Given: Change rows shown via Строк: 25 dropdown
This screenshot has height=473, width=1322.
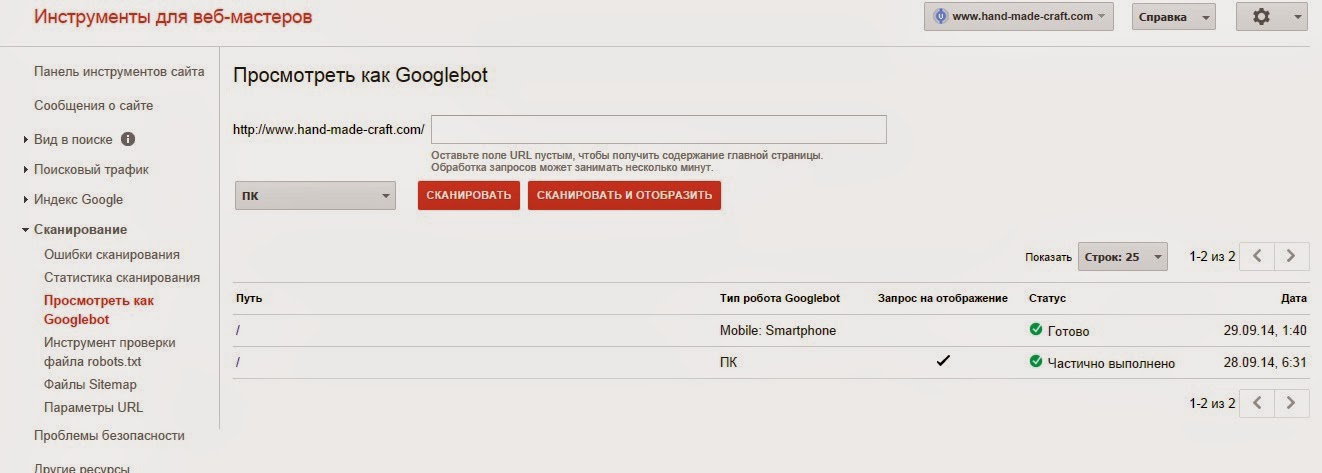Looking at the screenshot, I should [1122, 257].
